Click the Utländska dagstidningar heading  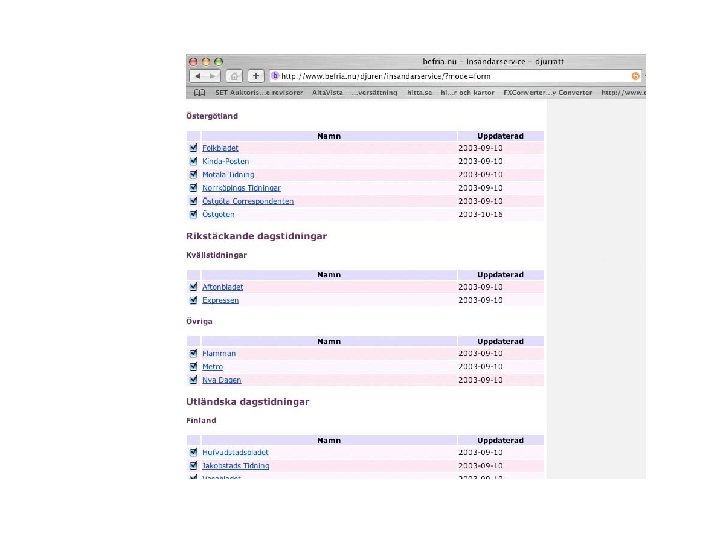pos(248,402)
